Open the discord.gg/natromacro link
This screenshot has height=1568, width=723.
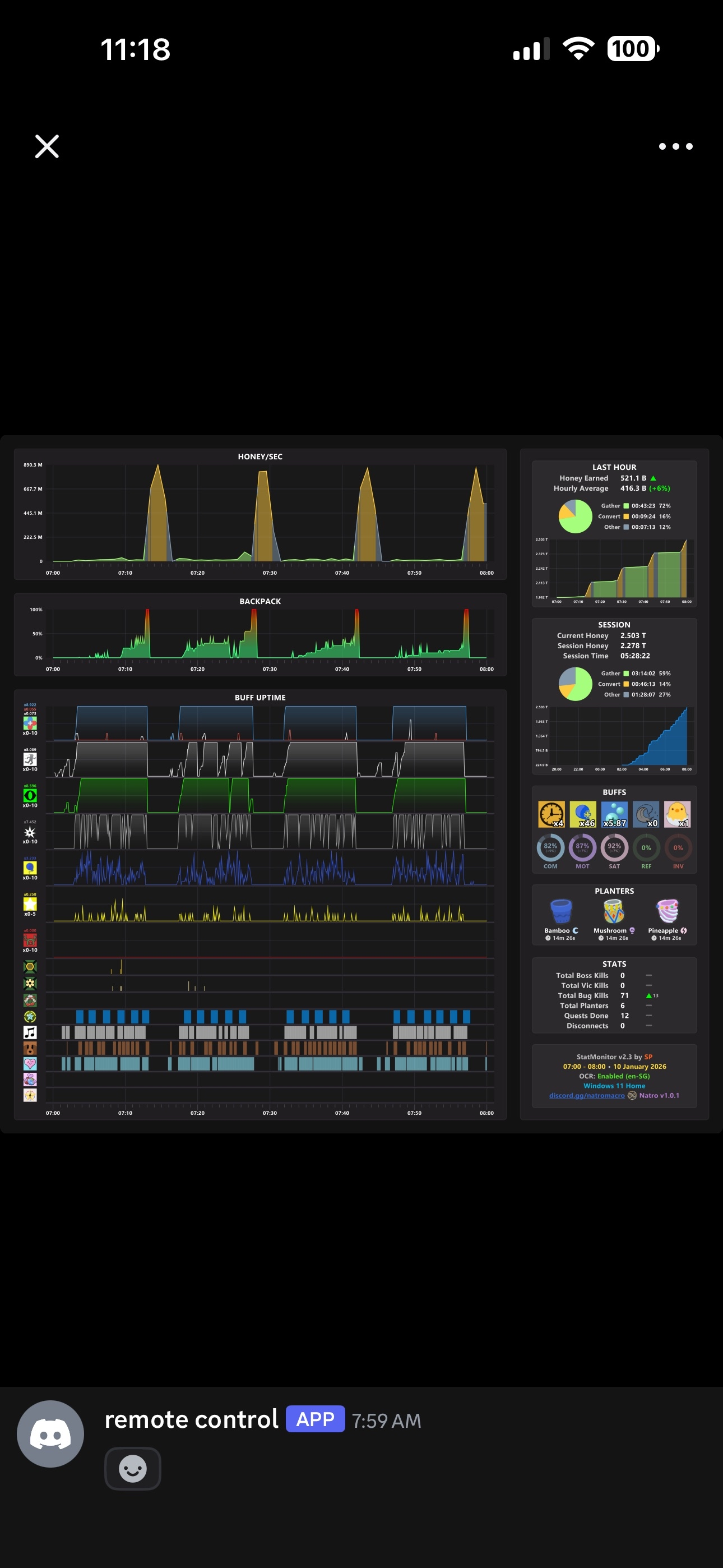[x=587, y=1095]
